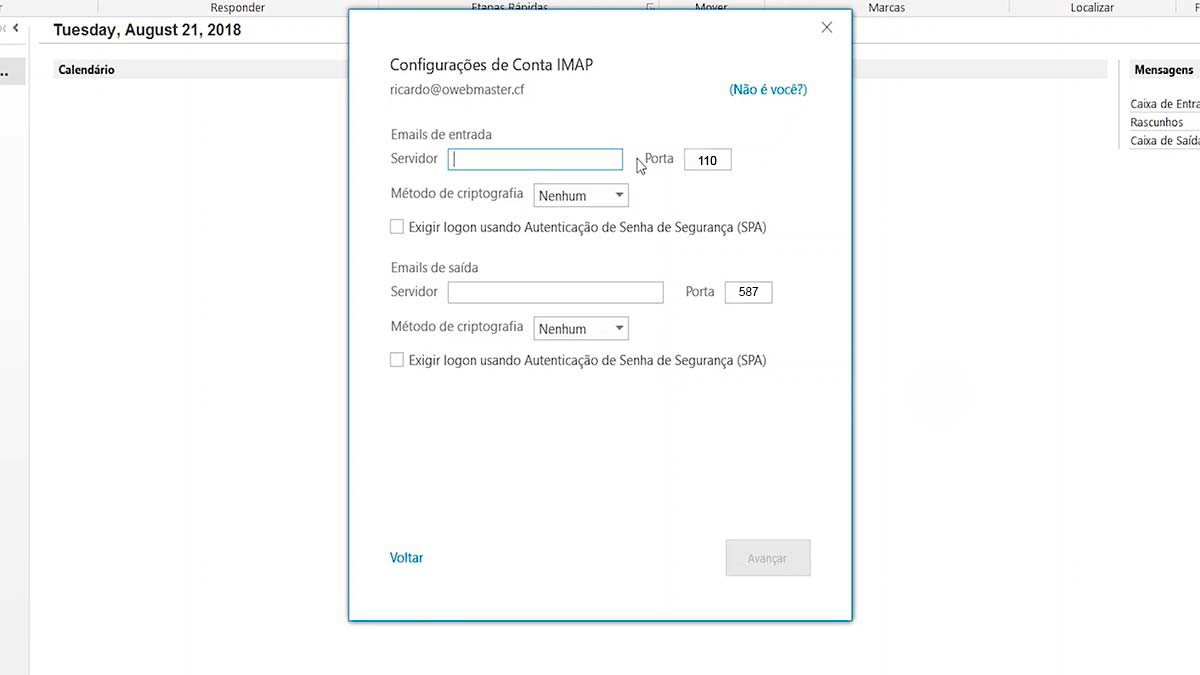Enable SPA logon for outgoing emails

click(x=397, y=360)
